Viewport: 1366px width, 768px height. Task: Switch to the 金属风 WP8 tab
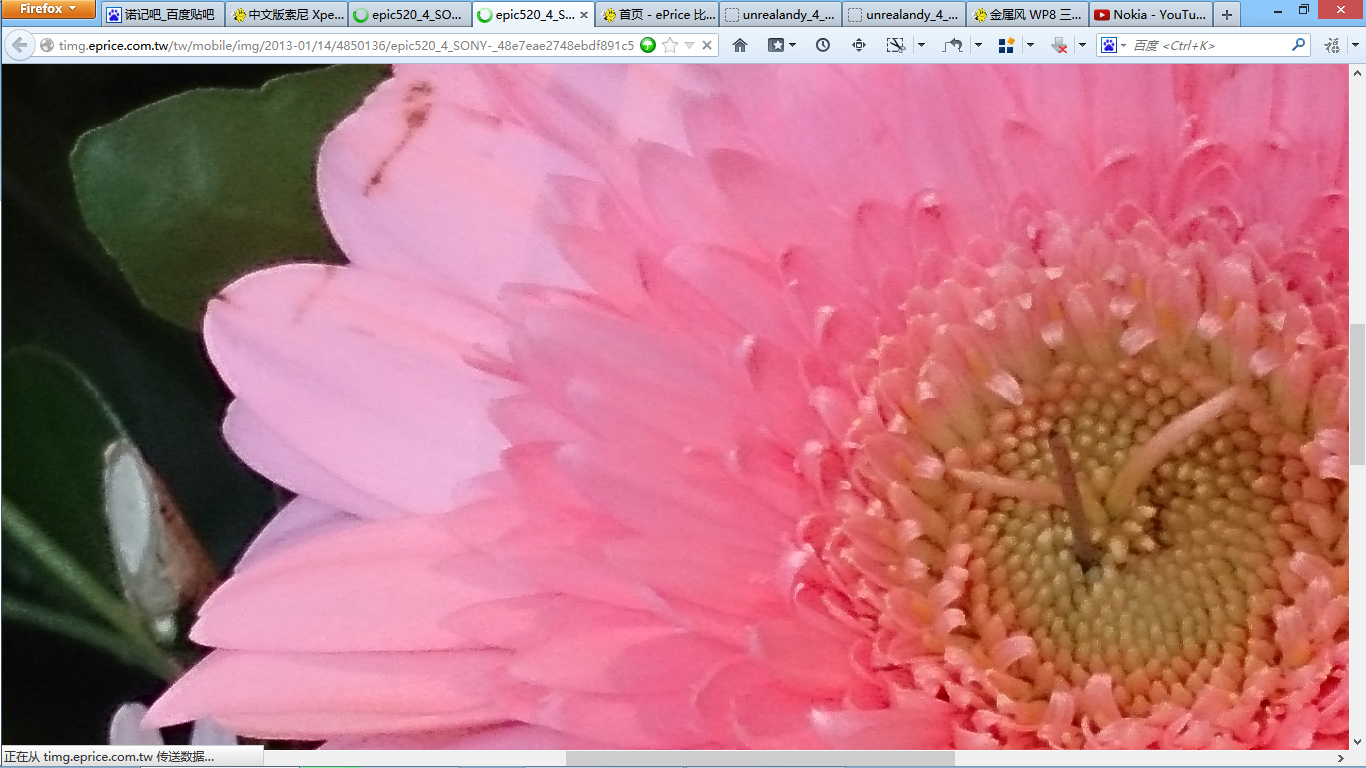[1029, 15]
